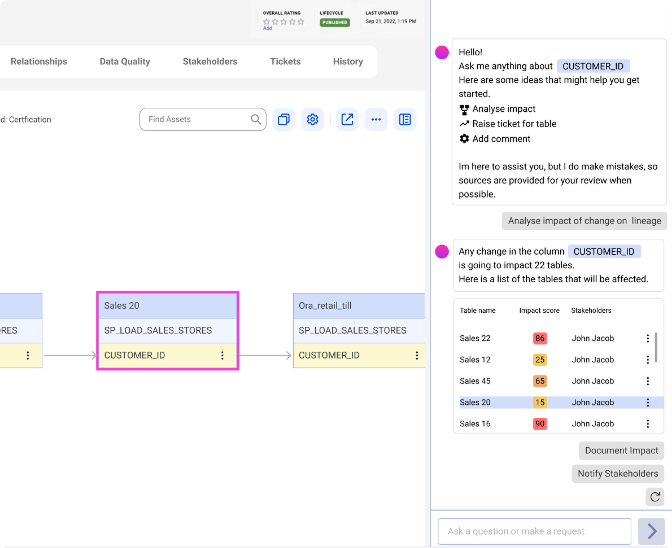Image resolution: width=672 pixels, height=548 pixels.
Task: Click Analyse impact suggestion text
Action: (504, 109)
